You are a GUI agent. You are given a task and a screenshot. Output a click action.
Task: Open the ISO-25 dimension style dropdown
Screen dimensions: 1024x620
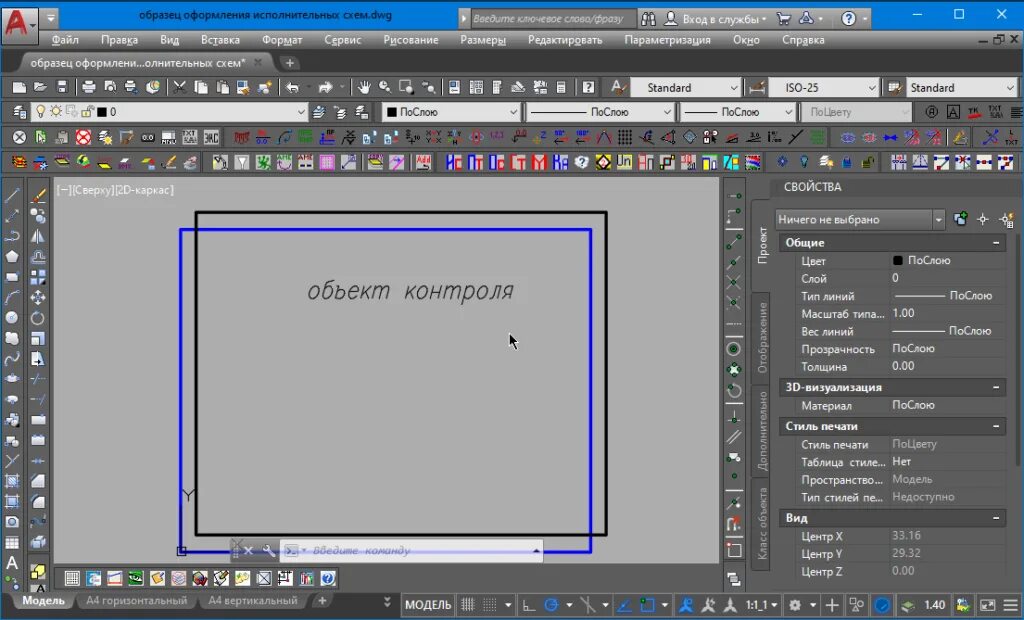tap(871, 88)
